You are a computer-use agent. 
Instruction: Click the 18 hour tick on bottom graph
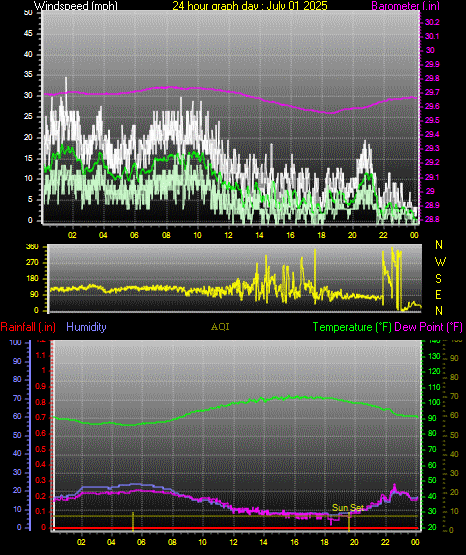coord(324,542)
